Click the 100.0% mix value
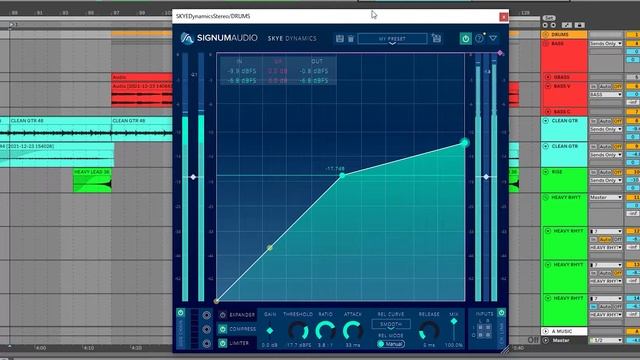This screenshot has width=640, height=360. point(453,345)
